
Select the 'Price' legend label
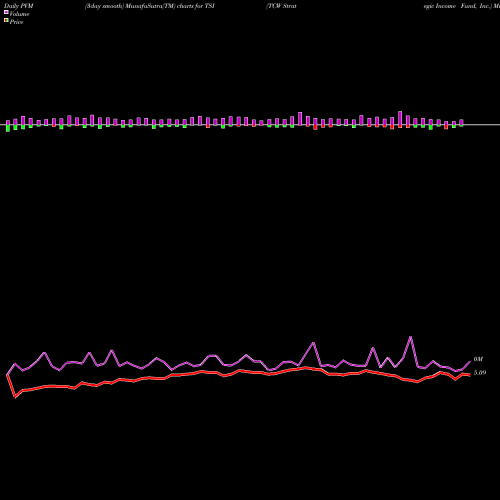[16, 22]
